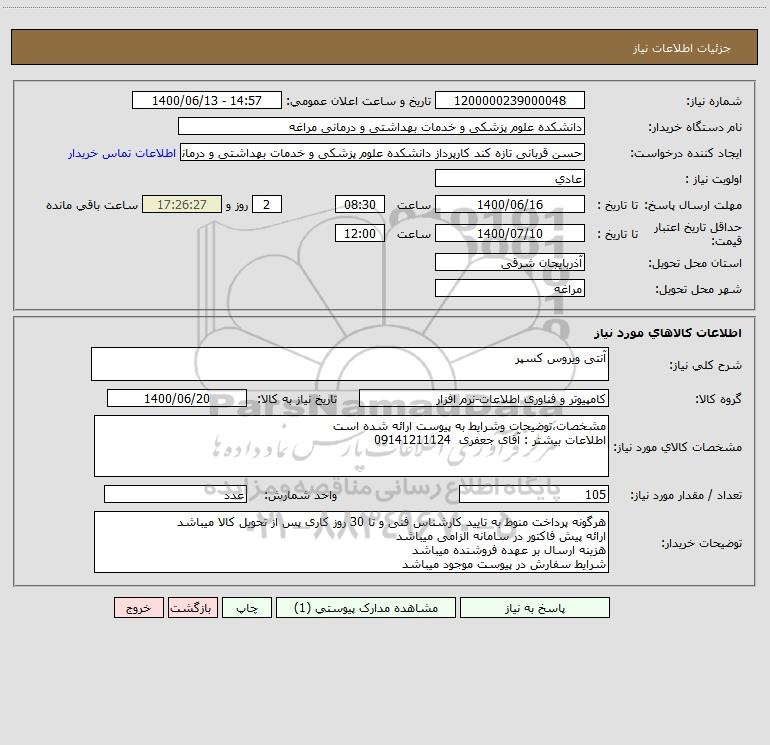Open مشاهده مدارک پیوستی (1) button
The height and width of the screenshot is (745, 770).
pyautogui.click(x=366, y=607)
